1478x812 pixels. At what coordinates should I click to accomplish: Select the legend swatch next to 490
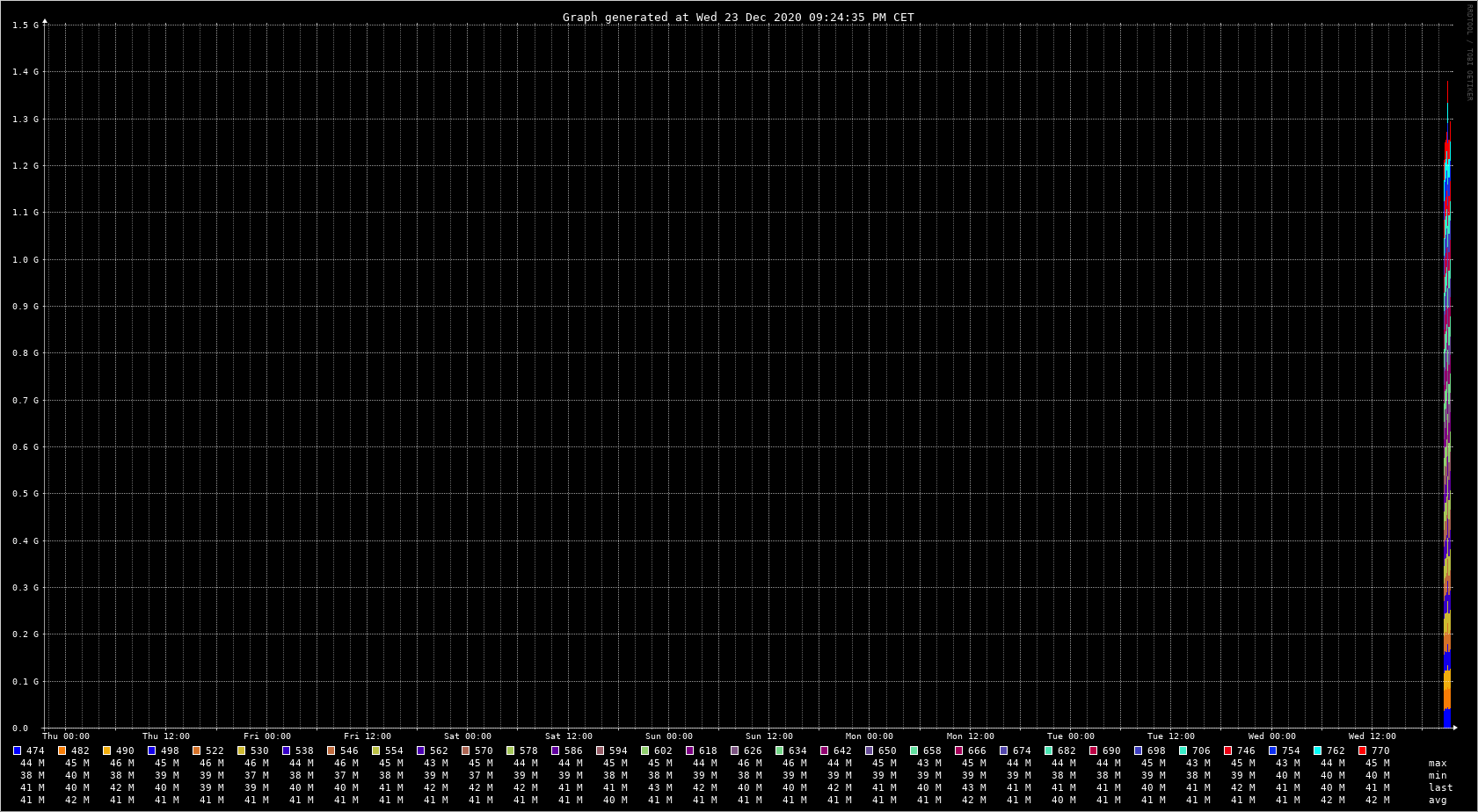[x=107, y=750]
